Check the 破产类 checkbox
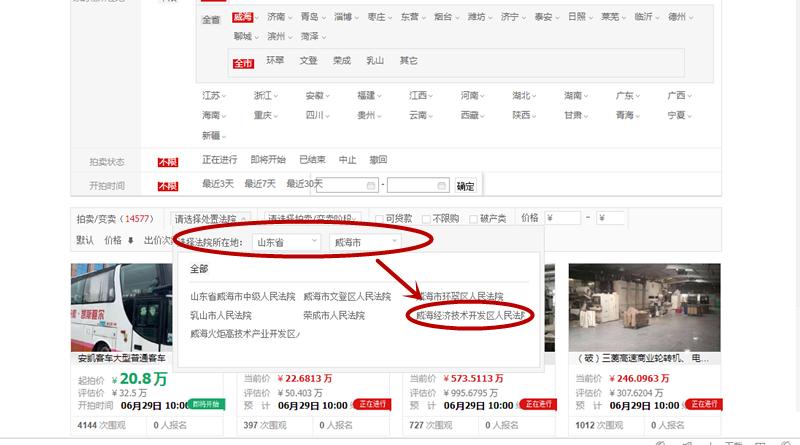Viewport: 800px width, 445px height. point(473,219)
